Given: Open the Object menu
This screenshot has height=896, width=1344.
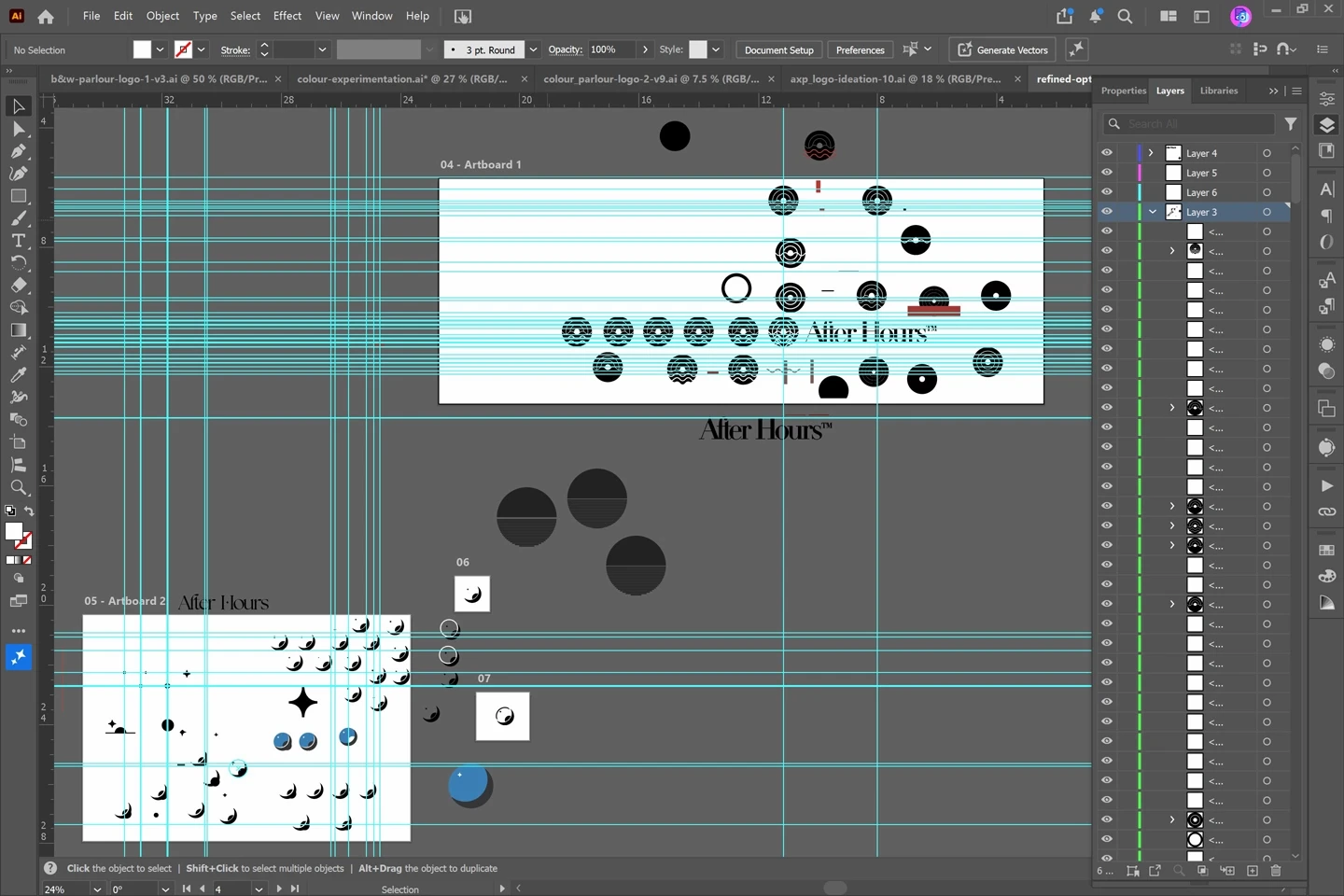Looking at the screenshot, I should point(162,16).
